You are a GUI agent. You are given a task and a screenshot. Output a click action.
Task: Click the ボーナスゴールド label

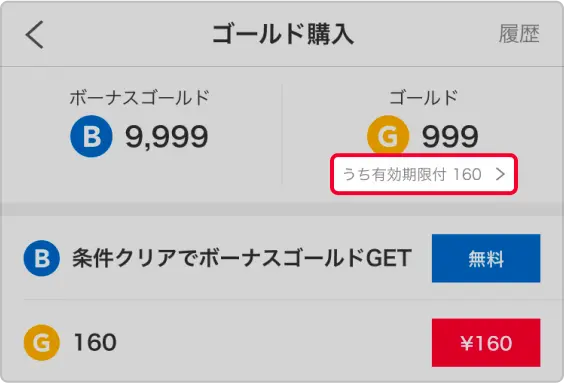click(139, 97)
